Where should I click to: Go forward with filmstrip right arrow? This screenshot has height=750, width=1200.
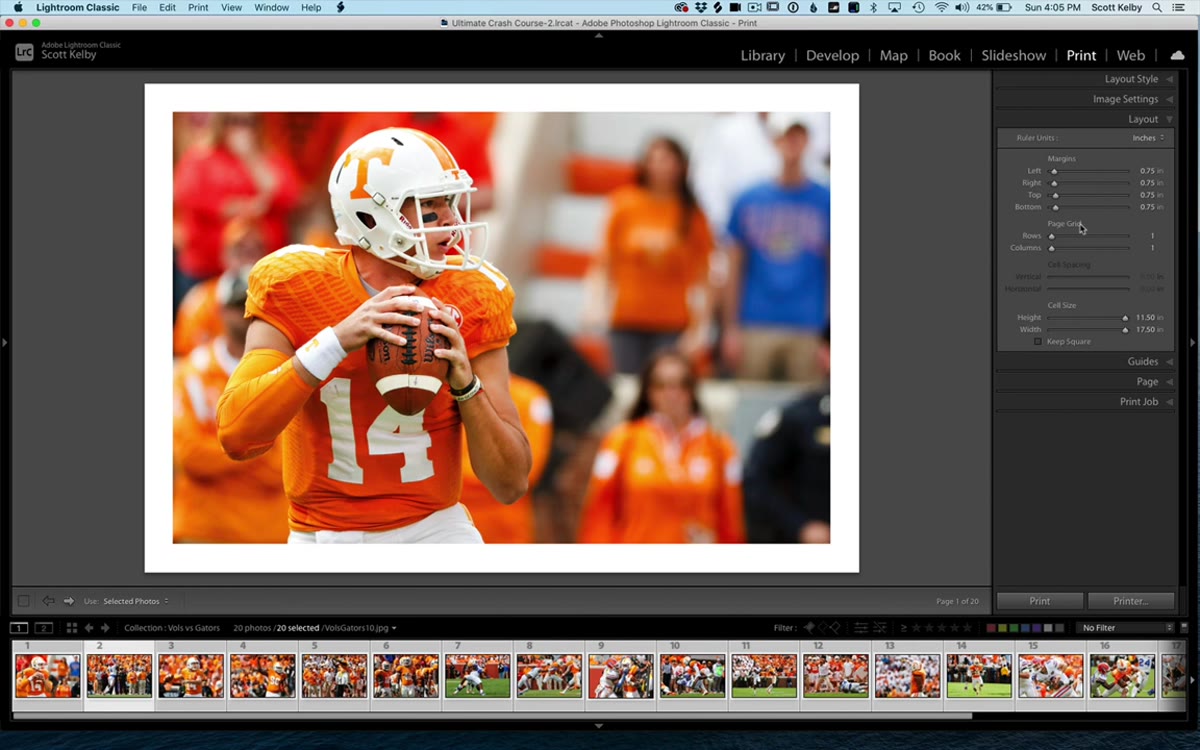pos(104,628)
